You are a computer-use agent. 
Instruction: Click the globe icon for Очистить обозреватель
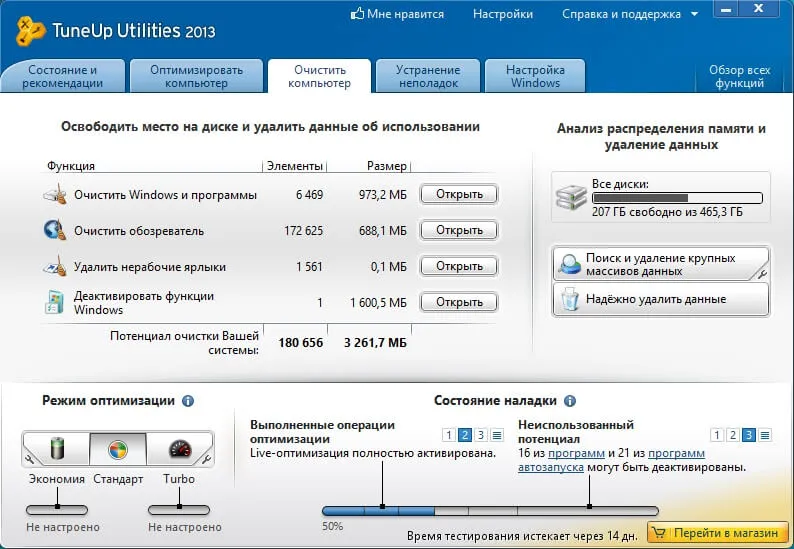pyautogui.click(x=55, y=230)
